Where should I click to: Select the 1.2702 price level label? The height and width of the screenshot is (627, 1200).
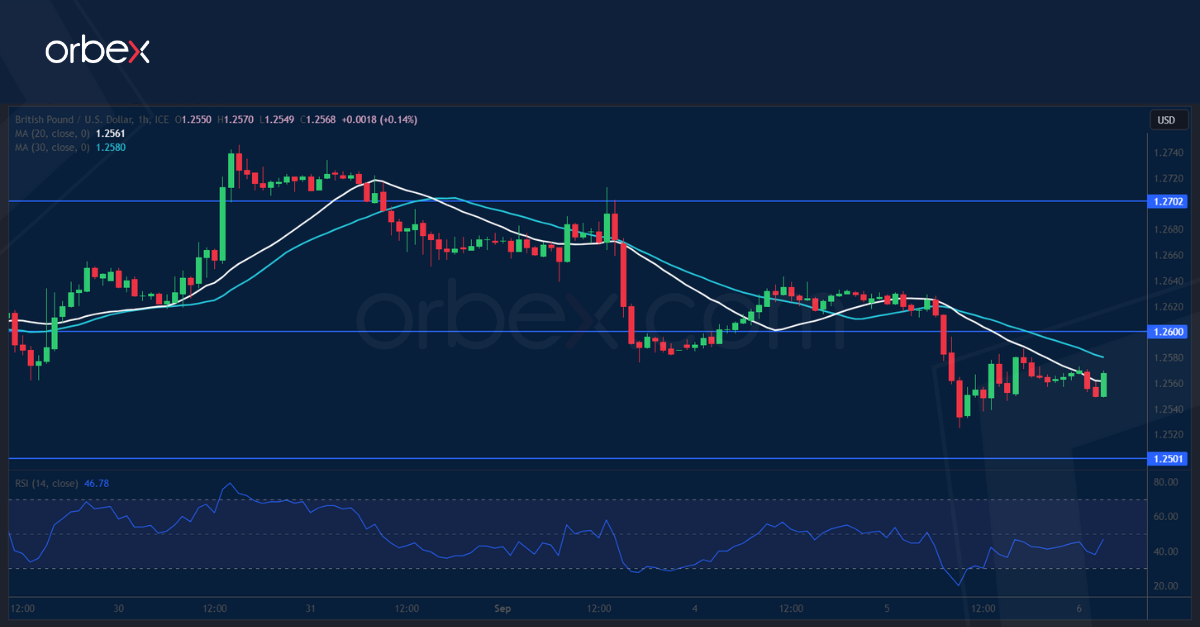tap(1169, 201)
